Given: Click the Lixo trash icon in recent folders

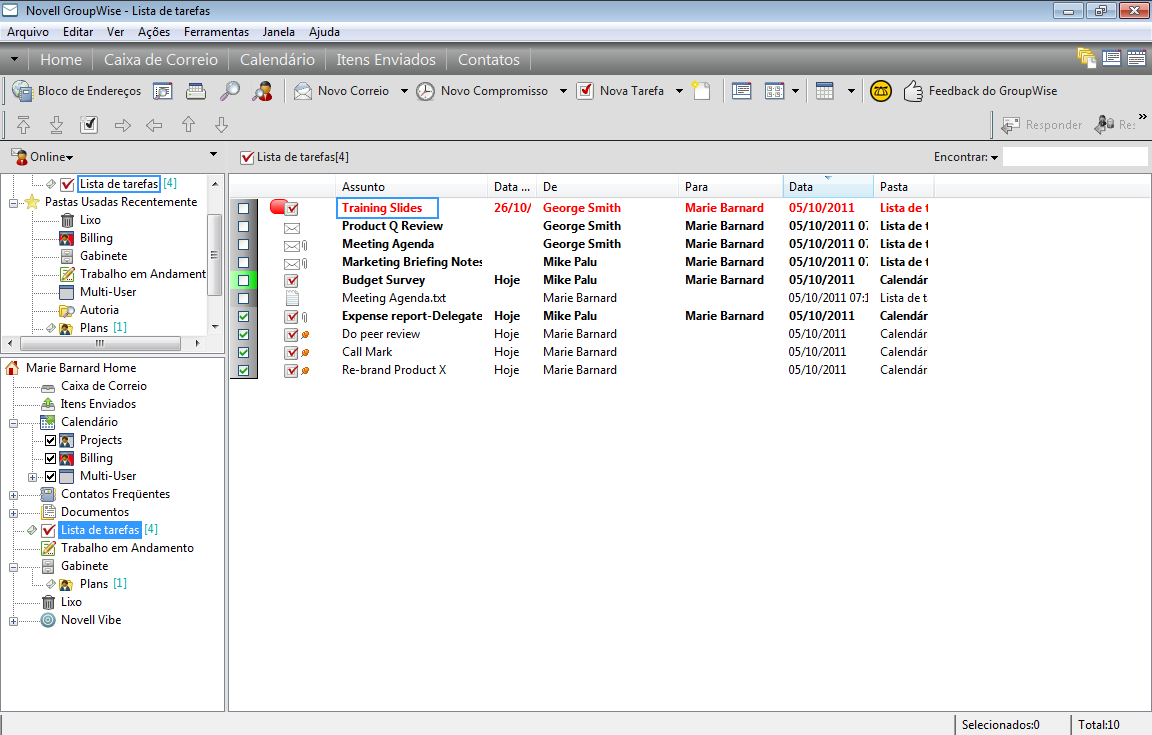Looking at the screenshot, I should click(x=67, y=220).
